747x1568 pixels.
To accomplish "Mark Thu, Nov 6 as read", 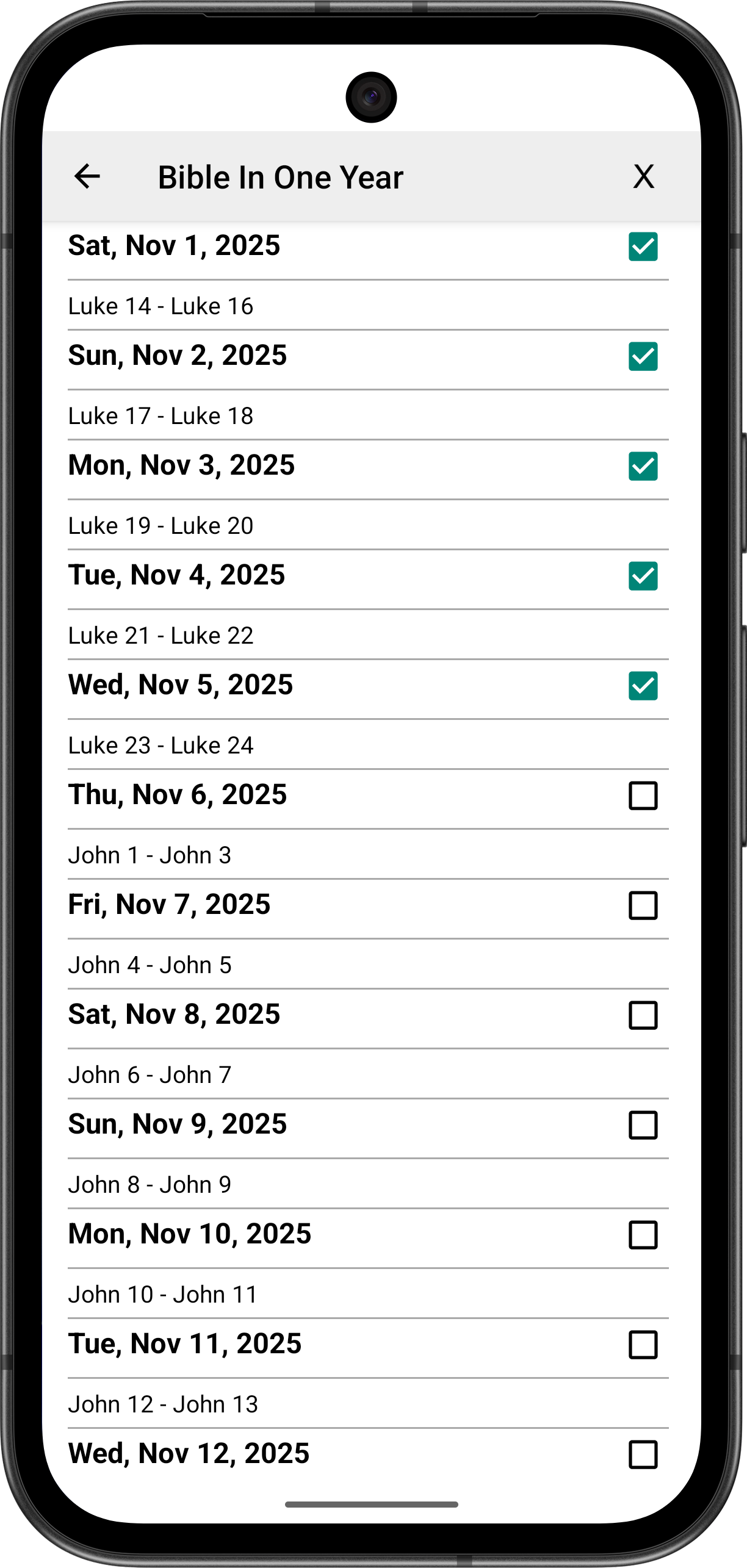I will coord(643,796).
